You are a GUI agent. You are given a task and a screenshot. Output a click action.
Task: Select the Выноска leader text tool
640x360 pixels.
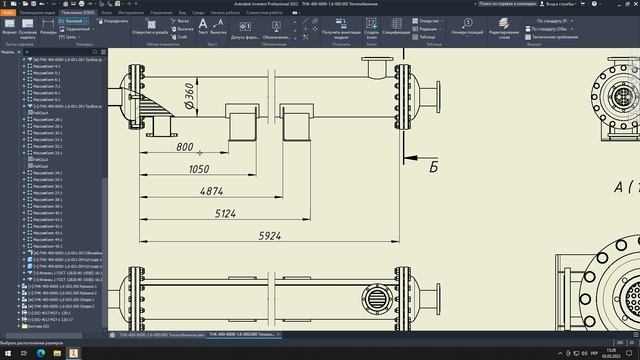218,27
